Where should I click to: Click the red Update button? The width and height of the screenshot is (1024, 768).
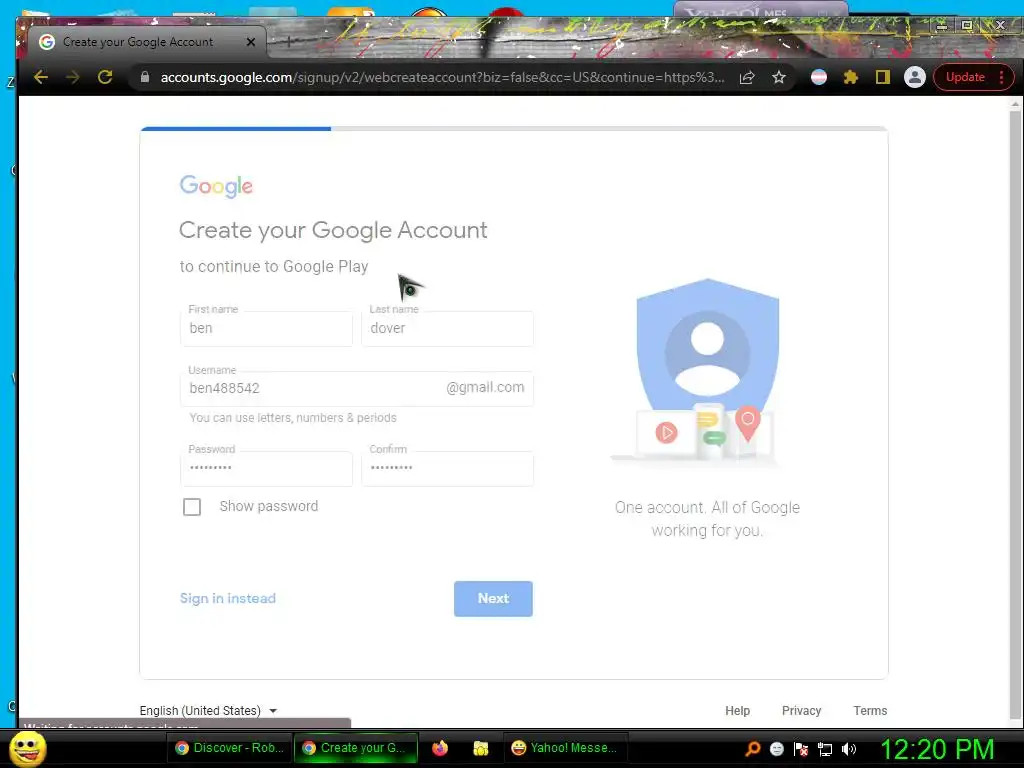click(x=965, y=77)
